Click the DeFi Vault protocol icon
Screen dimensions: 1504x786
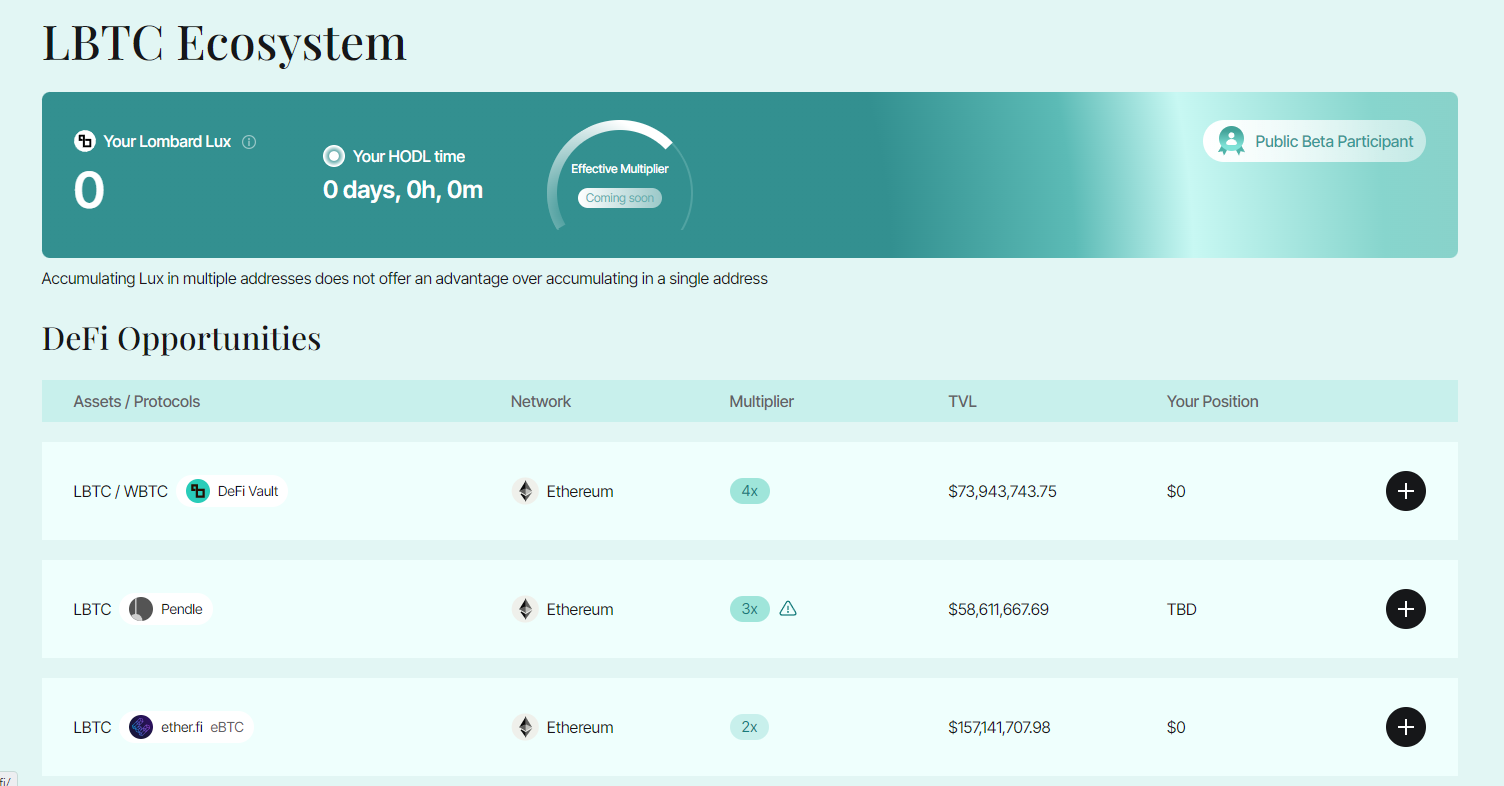(198, 491)
